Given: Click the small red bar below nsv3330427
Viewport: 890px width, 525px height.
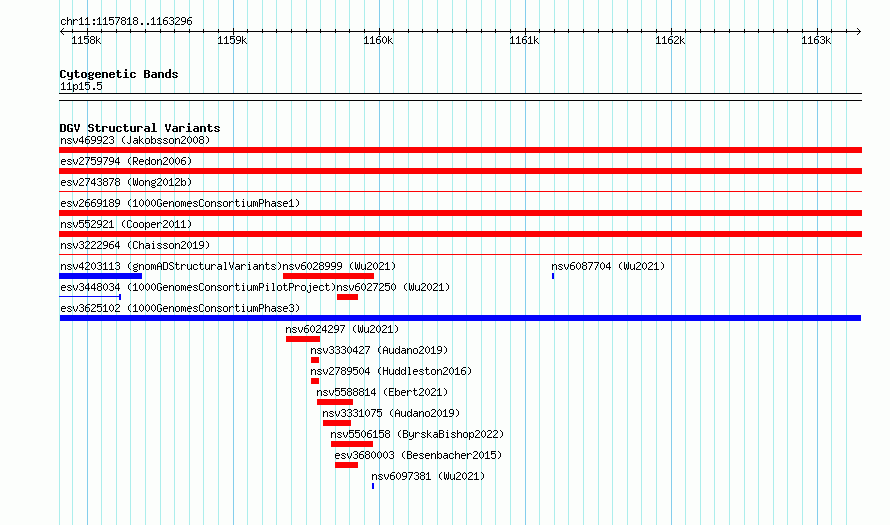Looking at the screenshot, I should click(315, 360).
